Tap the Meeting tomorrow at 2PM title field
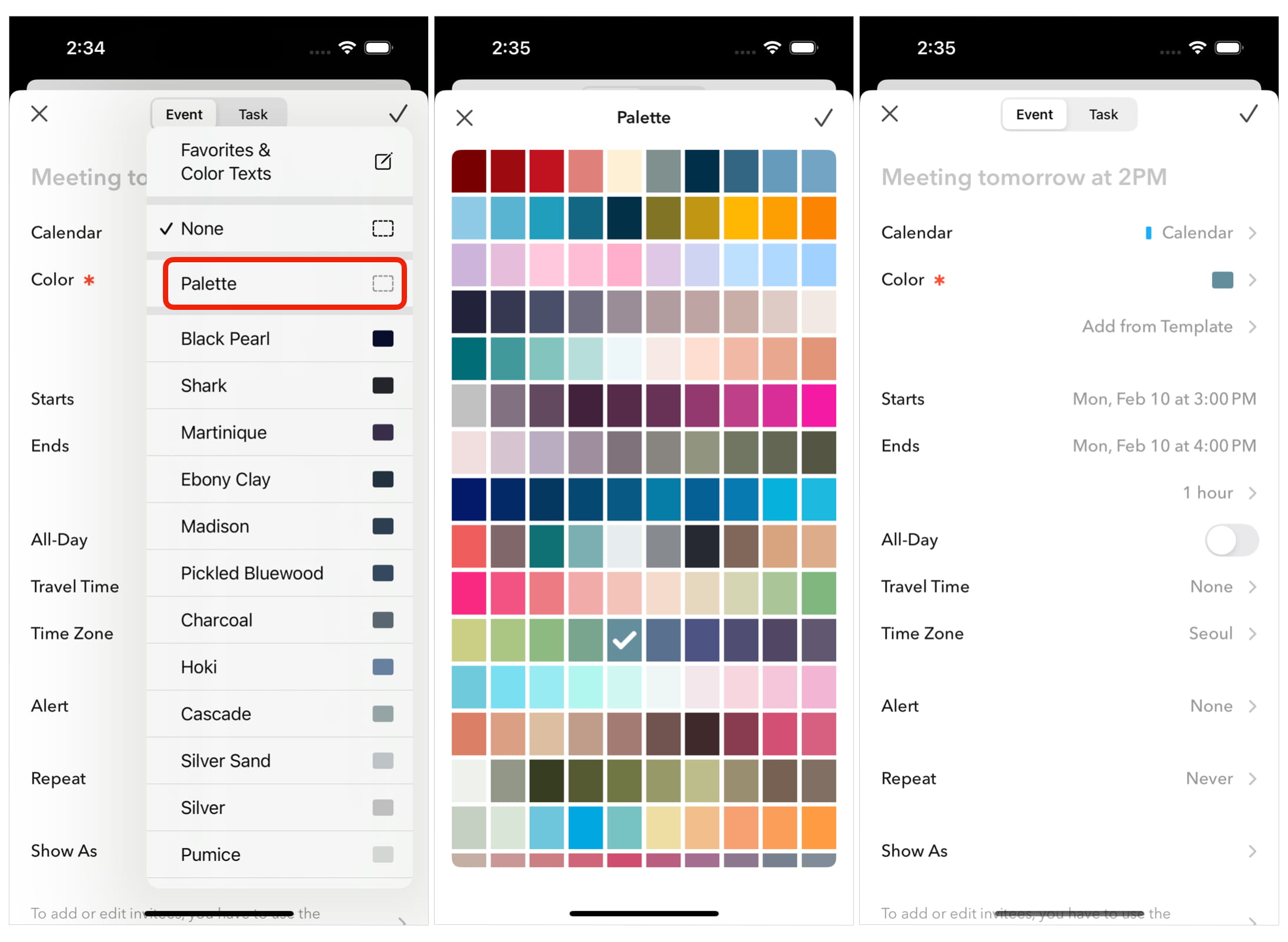The width and height of the screenshot is (1288, 942). (x=1023, y=176)
